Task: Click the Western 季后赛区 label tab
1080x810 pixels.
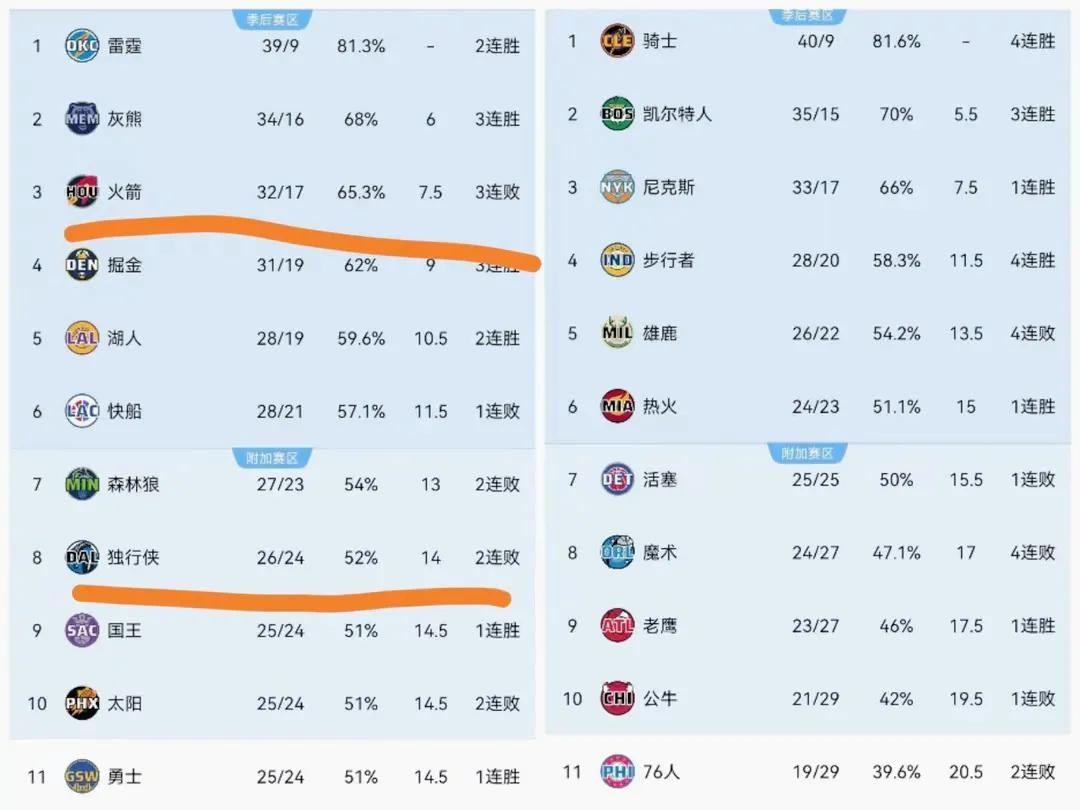Action: (272, 20)
